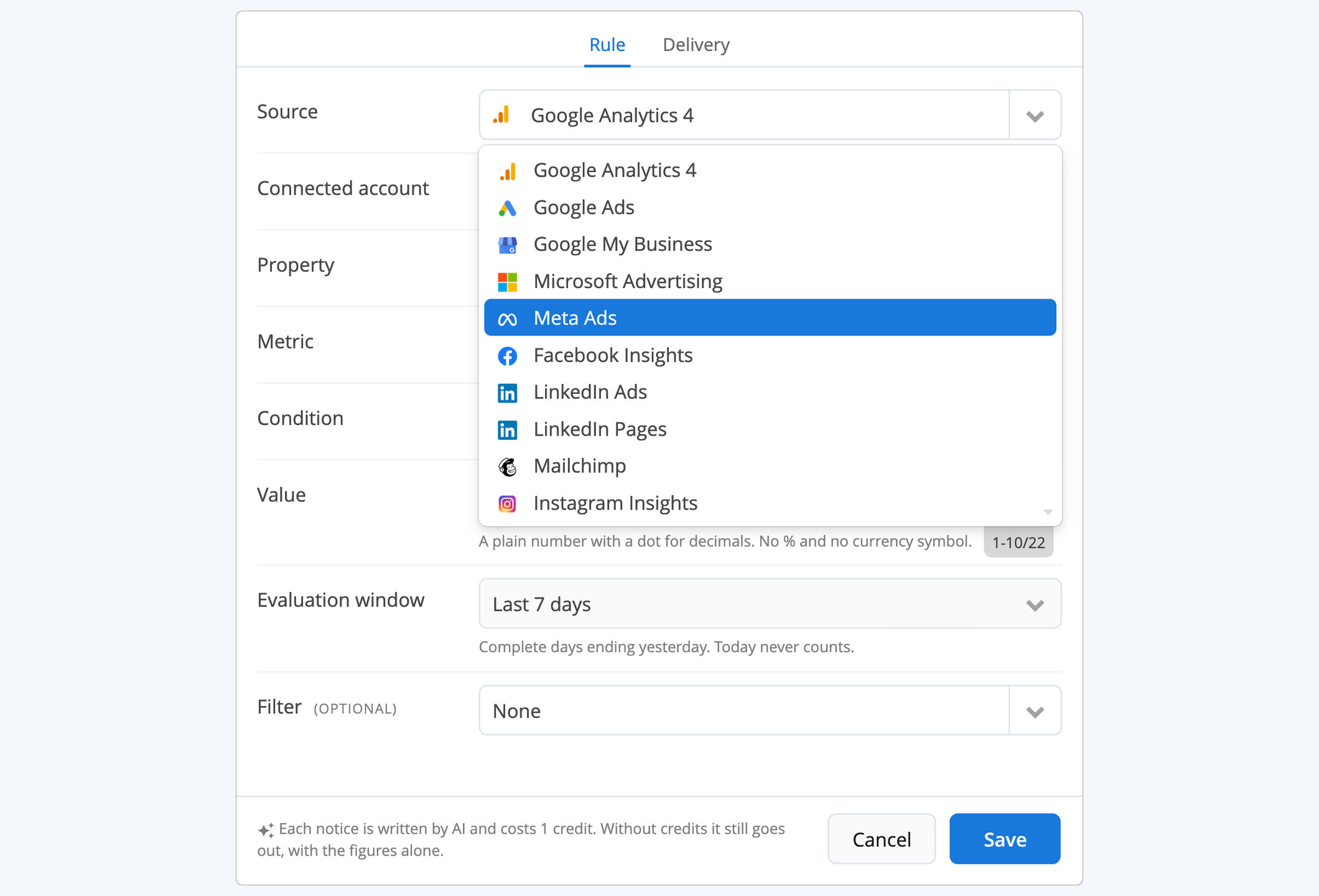Select LinkedIn Pages option
1319x896 pixels.
(770, 429)
